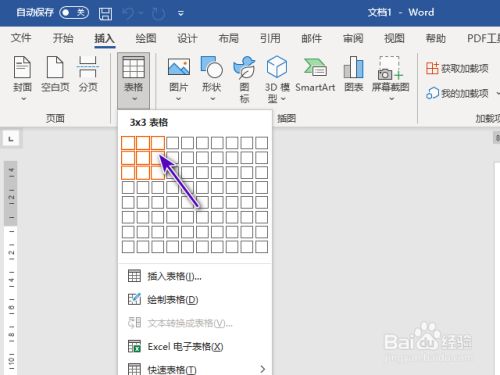This screenshot has height=375, width=500.
Task: Toggle the AutoSave switch
Action: (x=74, y=13)
